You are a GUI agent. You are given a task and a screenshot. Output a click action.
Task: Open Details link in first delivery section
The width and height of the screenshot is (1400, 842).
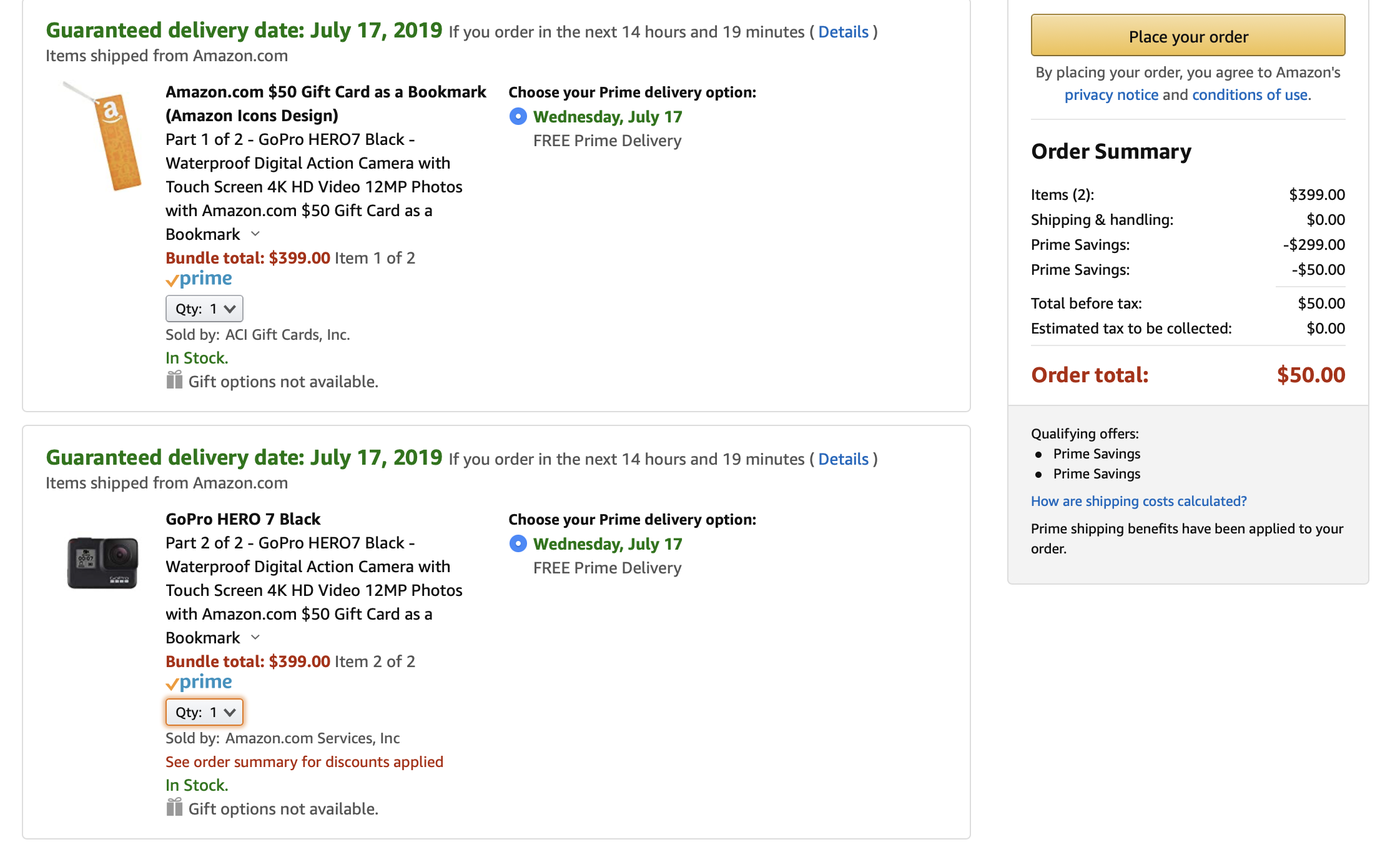click(843, 32)
